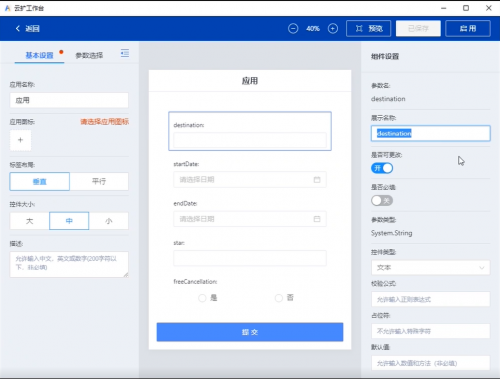
Task: Click the 启用 button in top bar
Action: [x=468, y=28]
